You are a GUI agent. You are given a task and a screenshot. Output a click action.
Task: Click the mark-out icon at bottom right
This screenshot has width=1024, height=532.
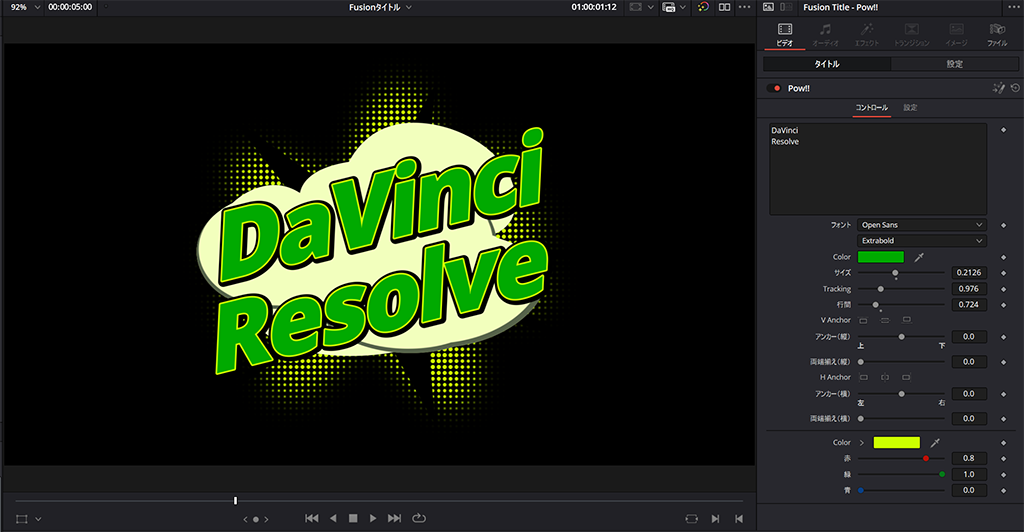click(x=739, y=519)
